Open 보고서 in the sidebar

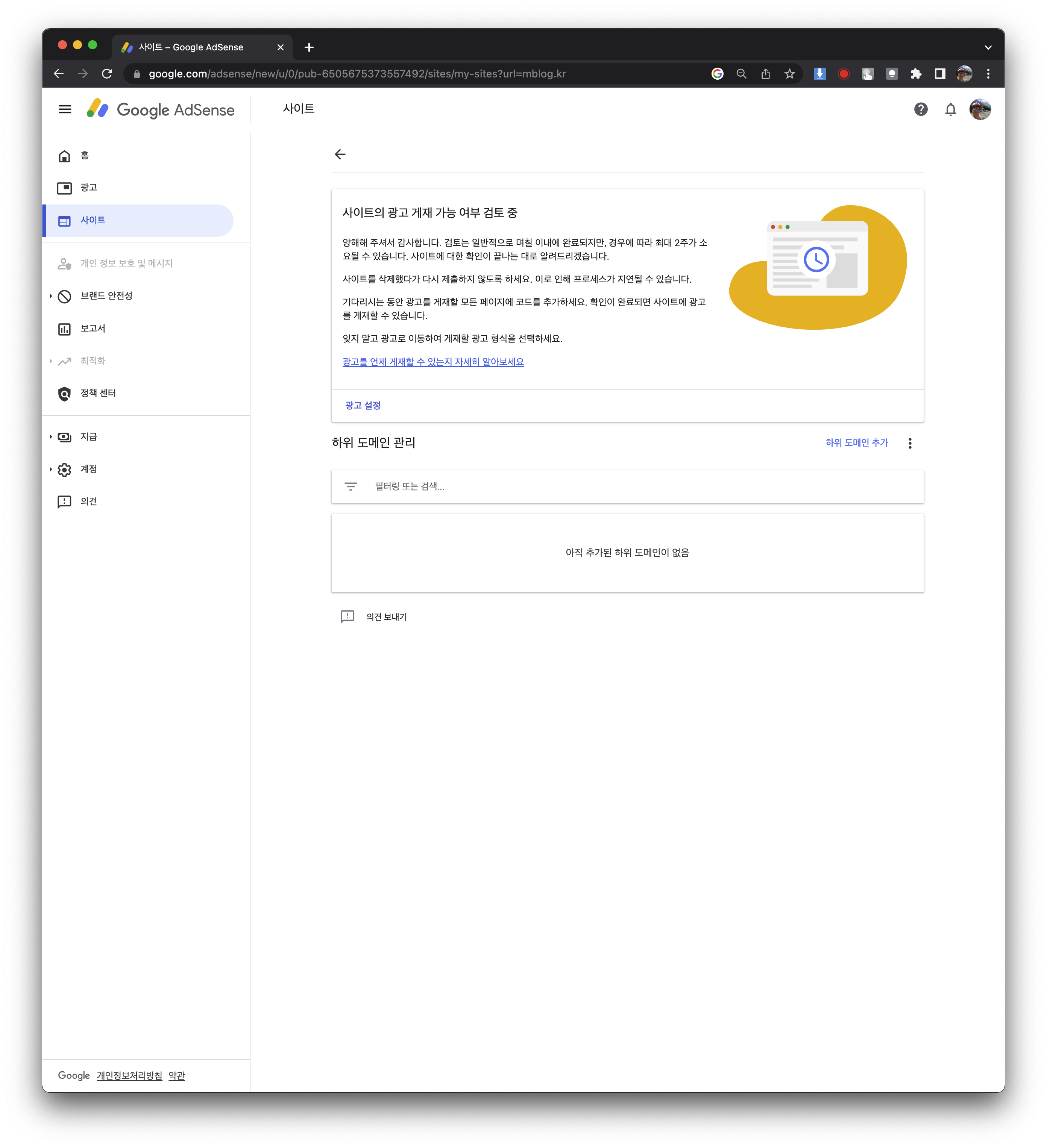[93, 329]
